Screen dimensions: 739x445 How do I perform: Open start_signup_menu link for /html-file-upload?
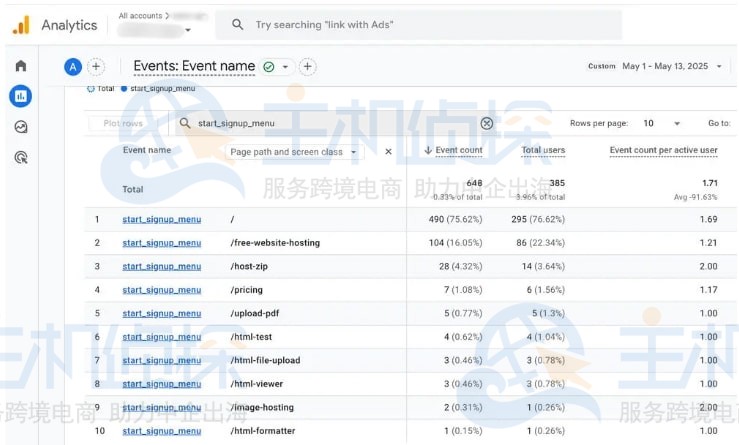(x=162, y=361)
